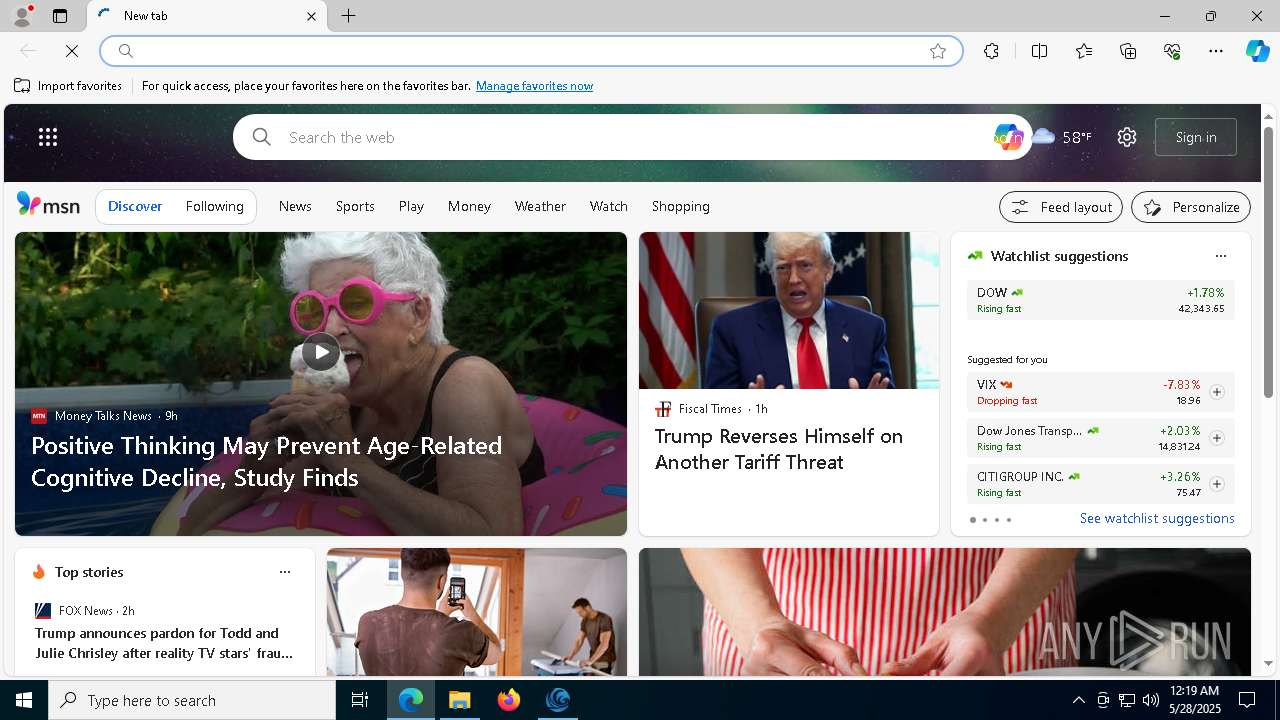Viewport: 1280px width, 720px height.
Task: Add Dow Jones Transp. to the watchlist
Action: coord(1216,438)
